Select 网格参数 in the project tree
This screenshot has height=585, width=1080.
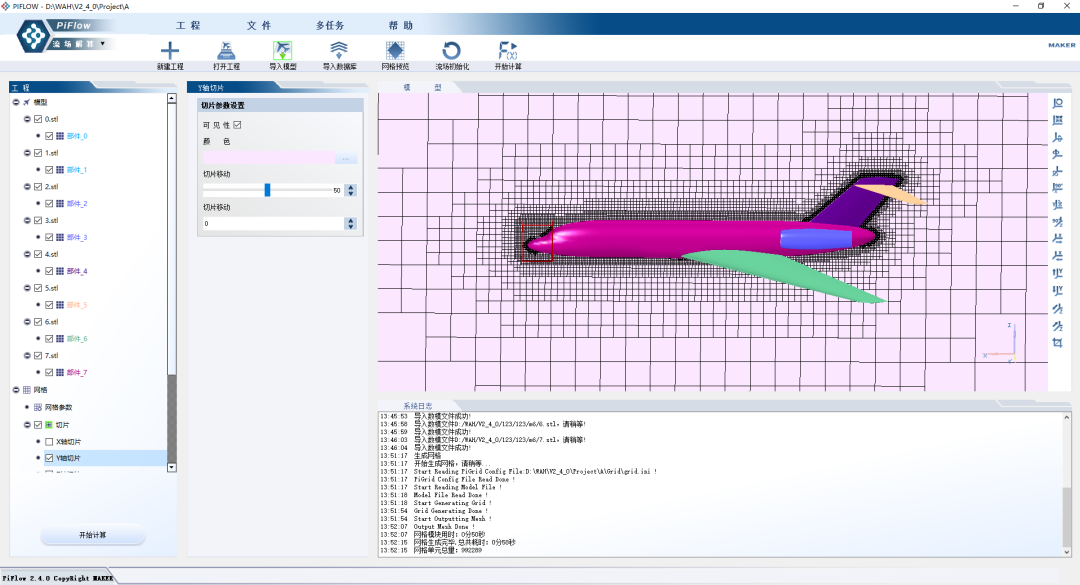point(58,407)
